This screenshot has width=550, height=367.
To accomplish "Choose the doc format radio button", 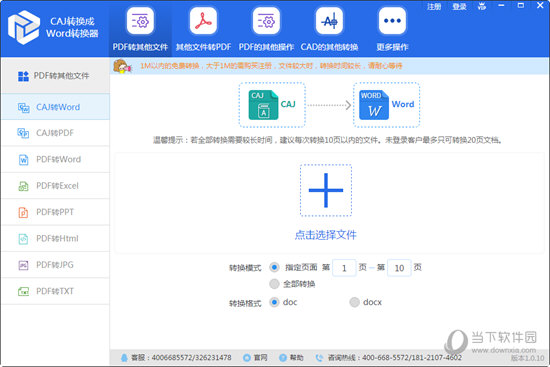I will pyautogui.click(x=274, y=302).
